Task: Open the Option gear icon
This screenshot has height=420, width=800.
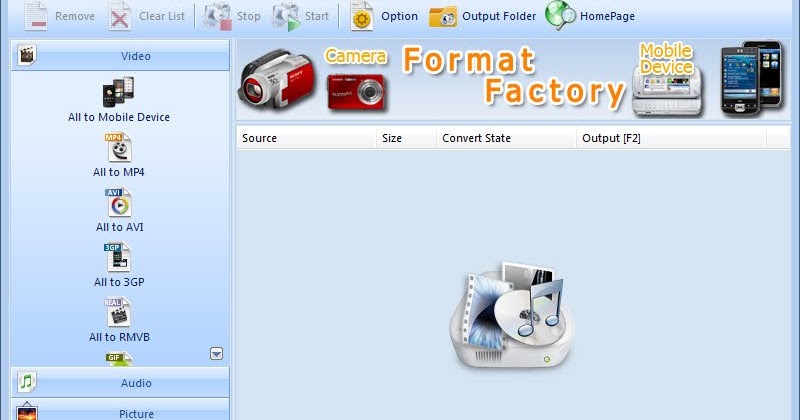Action: [362, 16]
